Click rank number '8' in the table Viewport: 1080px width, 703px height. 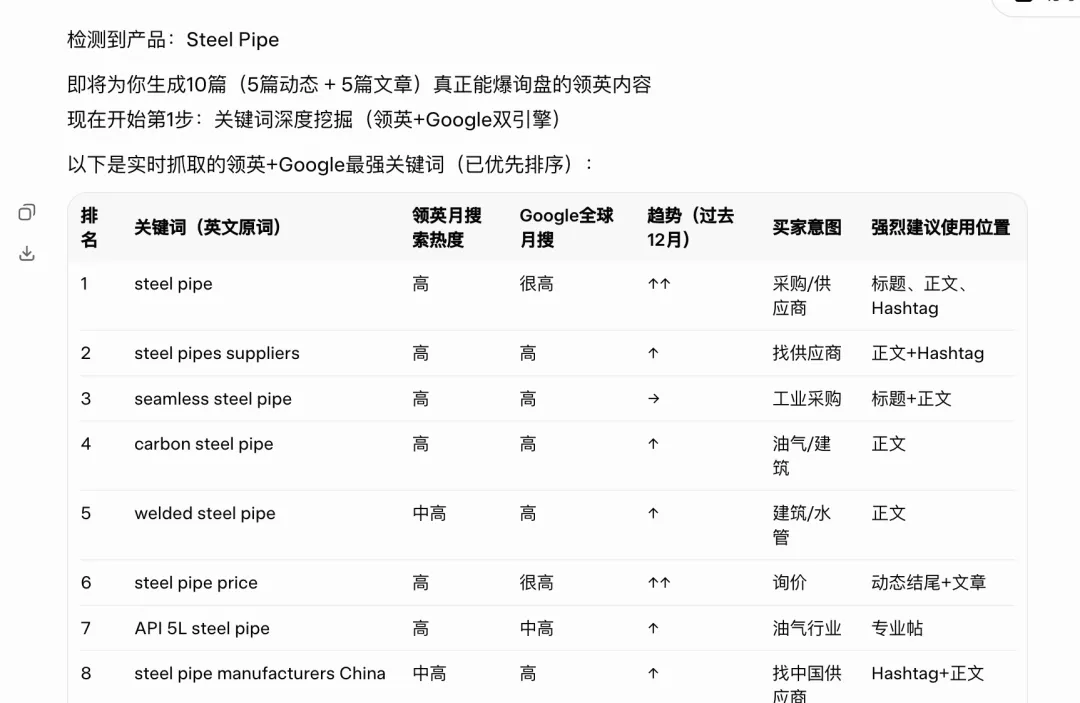(x=85, y=673)
